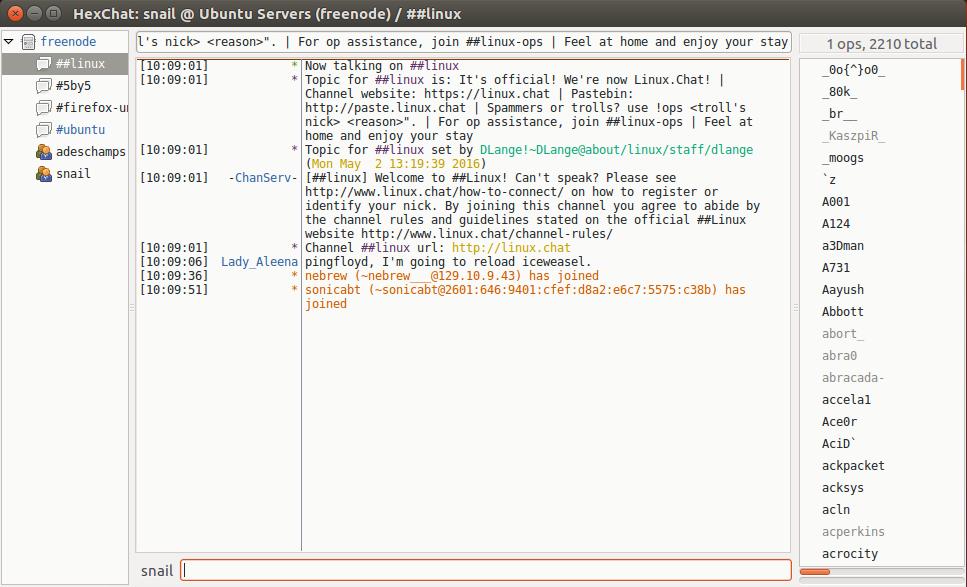Click the [10:09:06] timestamp

pyautogui.click(x=174, y=262)
